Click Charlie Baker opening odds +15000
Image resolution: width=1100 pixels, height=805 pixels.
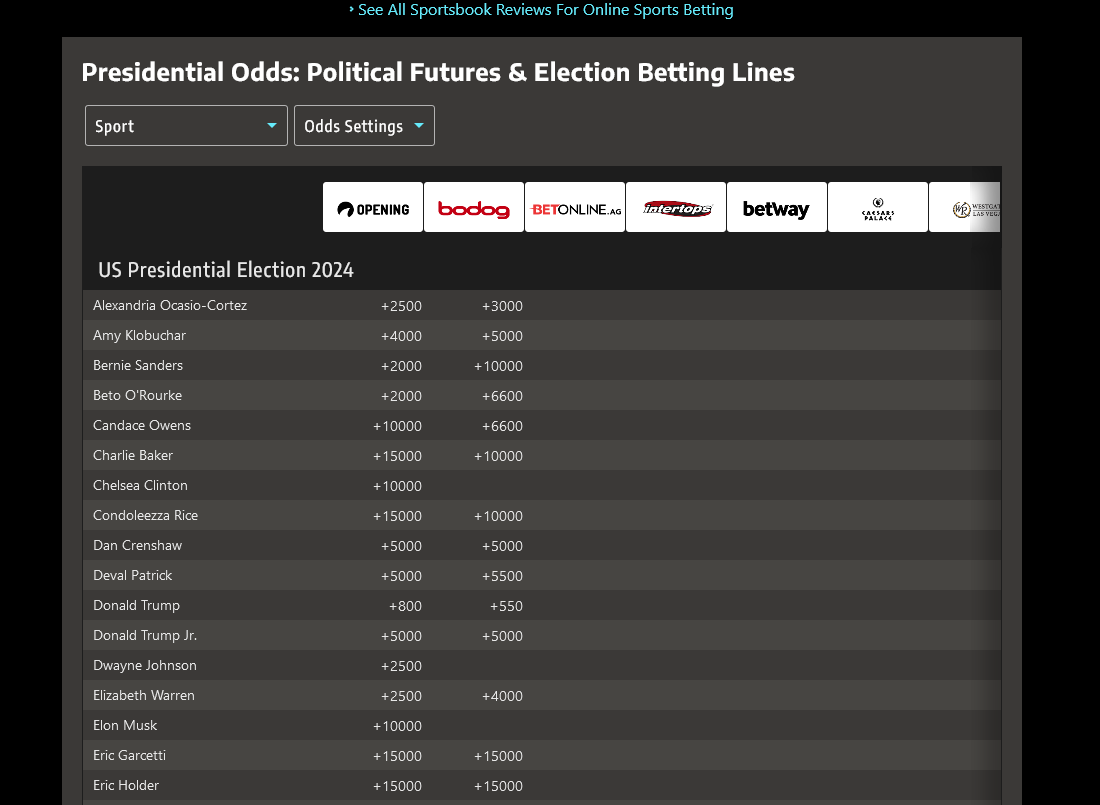pyautogui.click(x=397, y=456)
